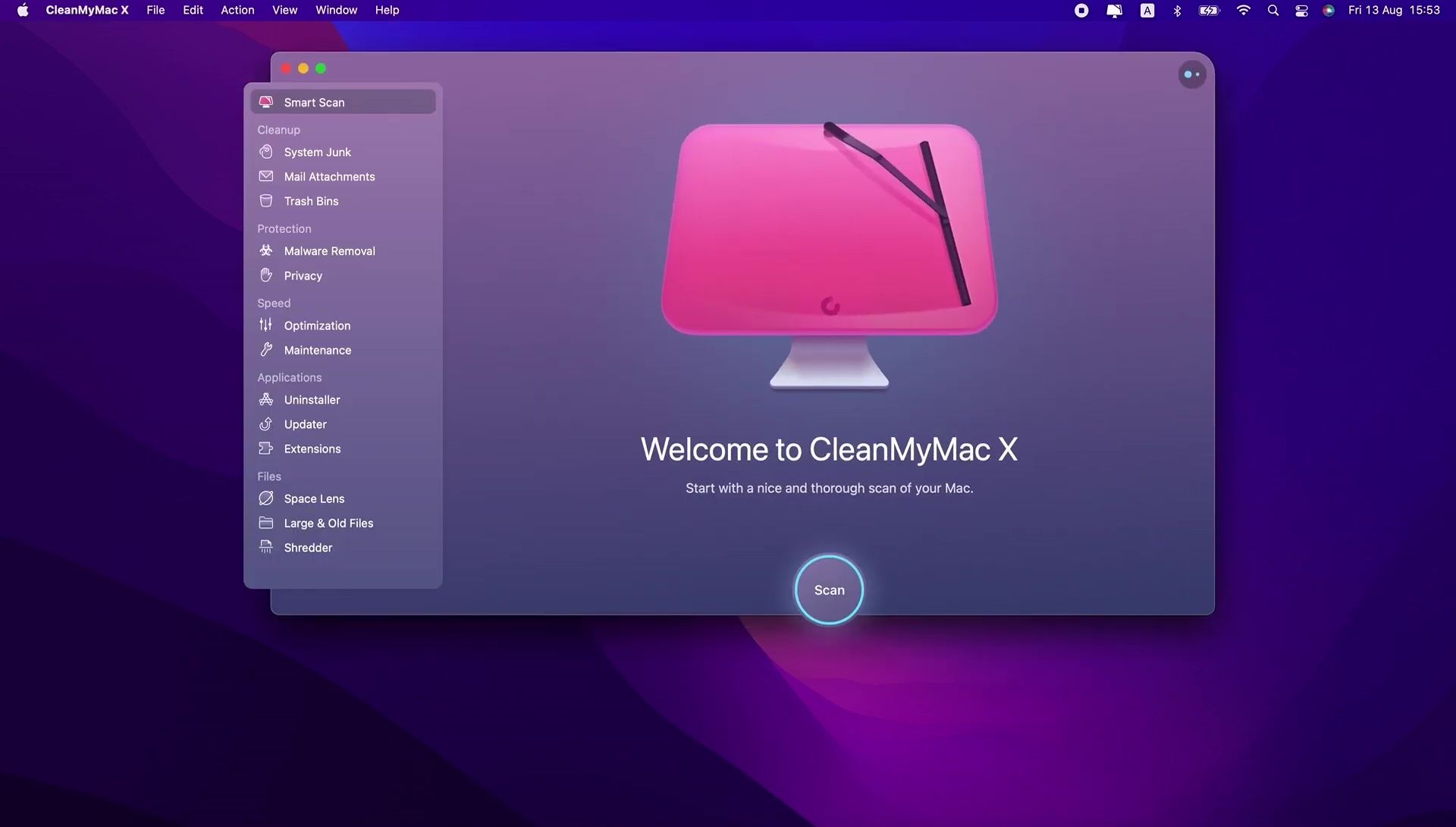Click the Smart Scan monitor icon

[266, 102]
